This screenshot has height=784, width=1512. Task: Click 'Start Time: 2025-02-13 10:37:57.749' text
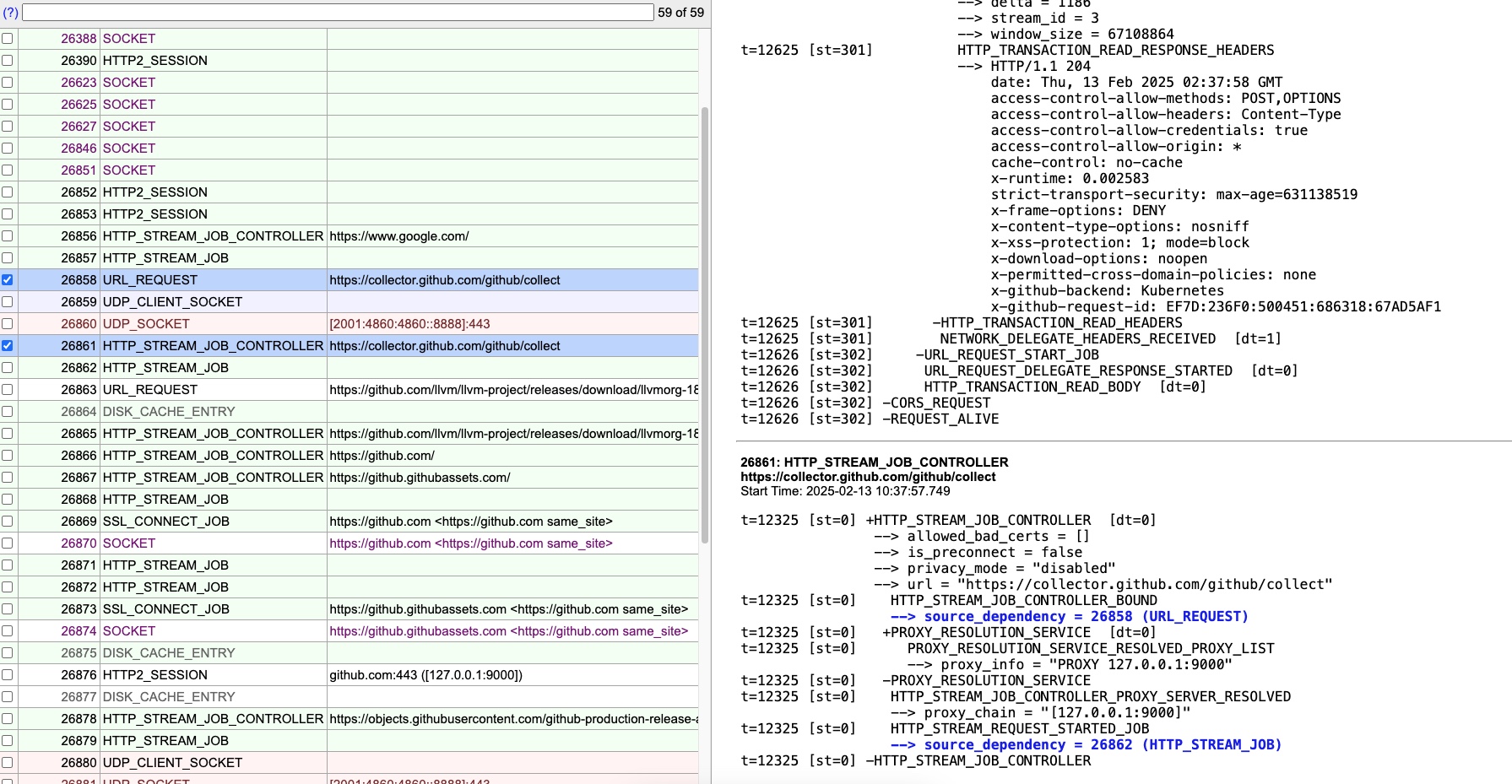coord(845,491)
